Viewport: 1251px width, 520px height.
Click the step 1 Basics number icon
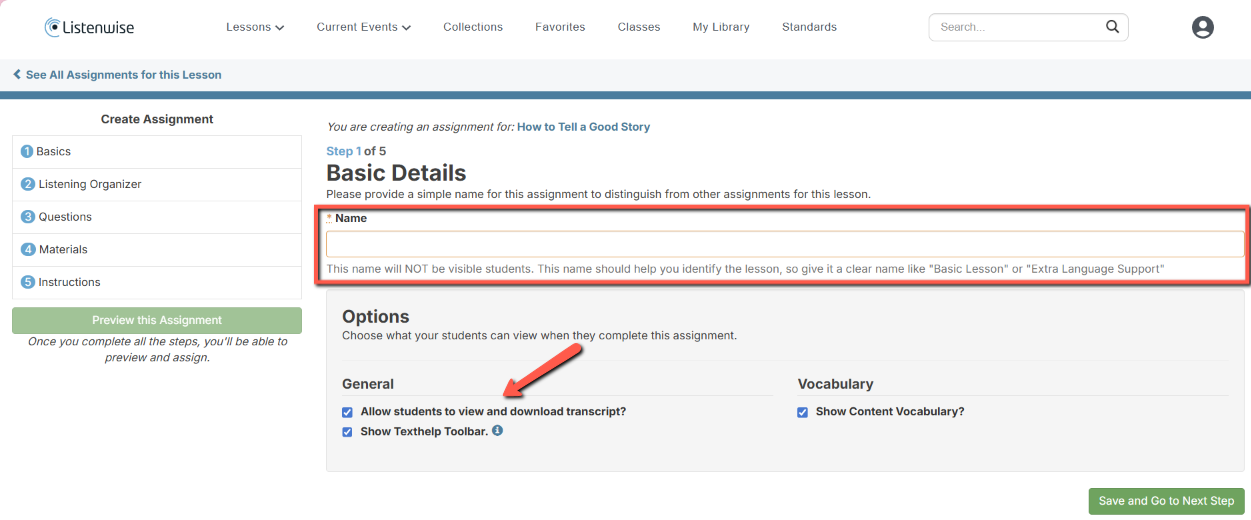[27, 152]
